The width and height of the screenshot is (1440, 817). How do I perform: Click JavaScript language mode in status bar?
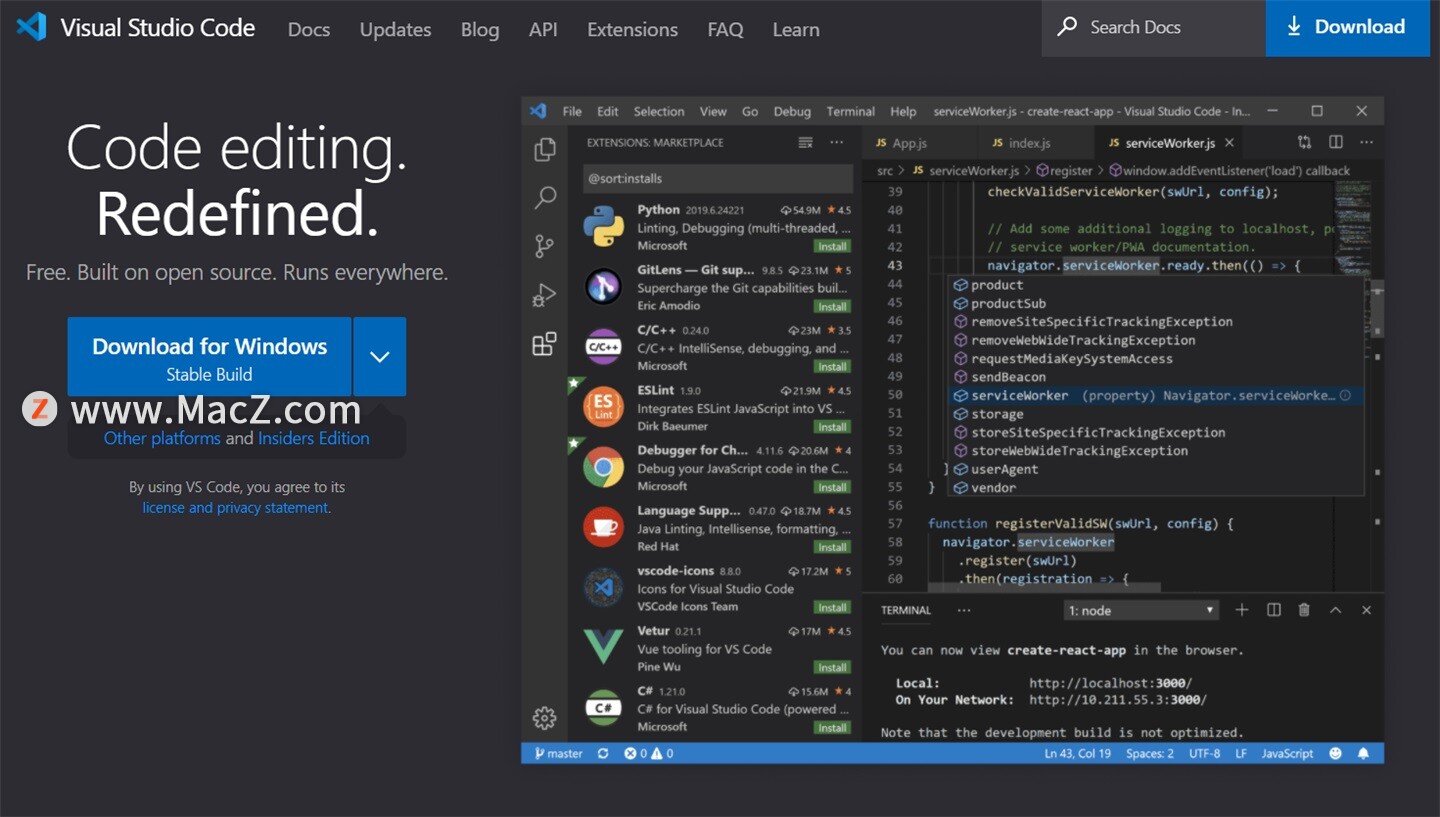point(1288,753)
